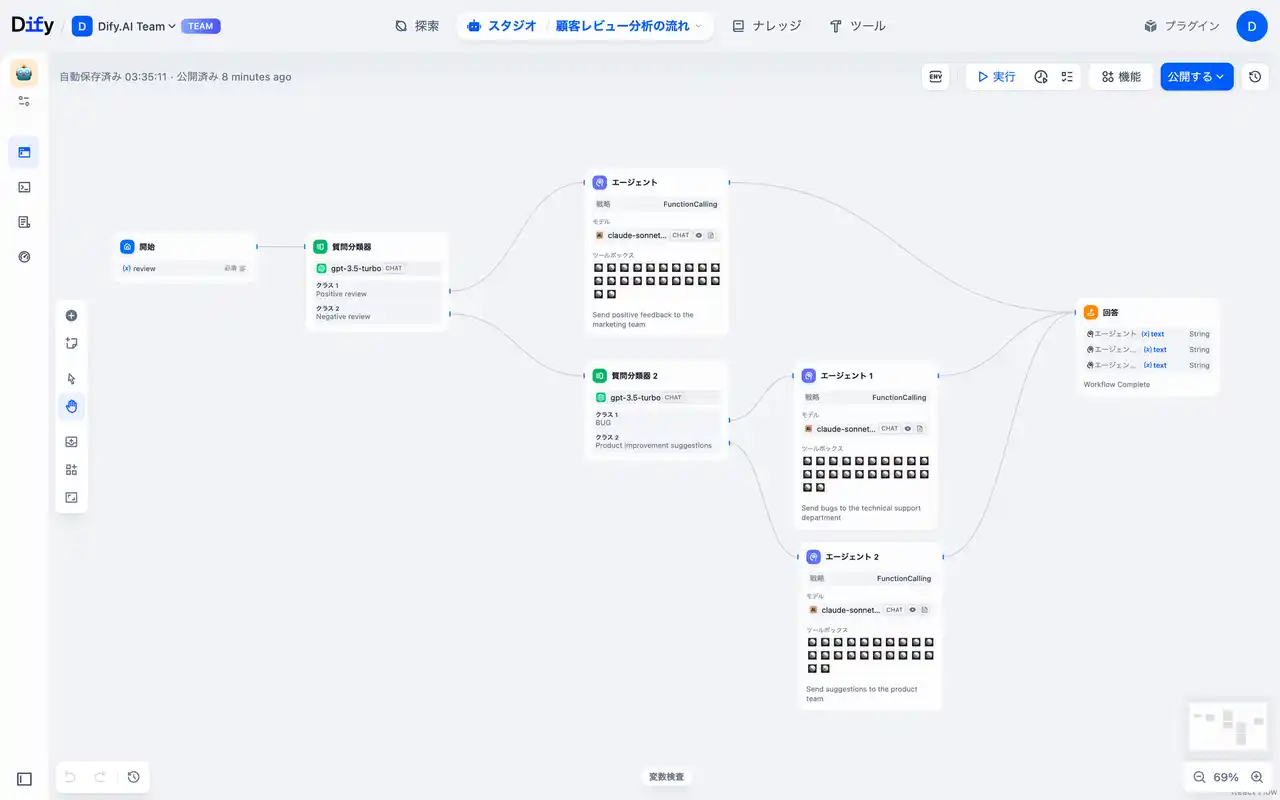Viewport: 1280px width, 800px height.
Task: Click the 実行 run button
Action: (x=996, y=77)
